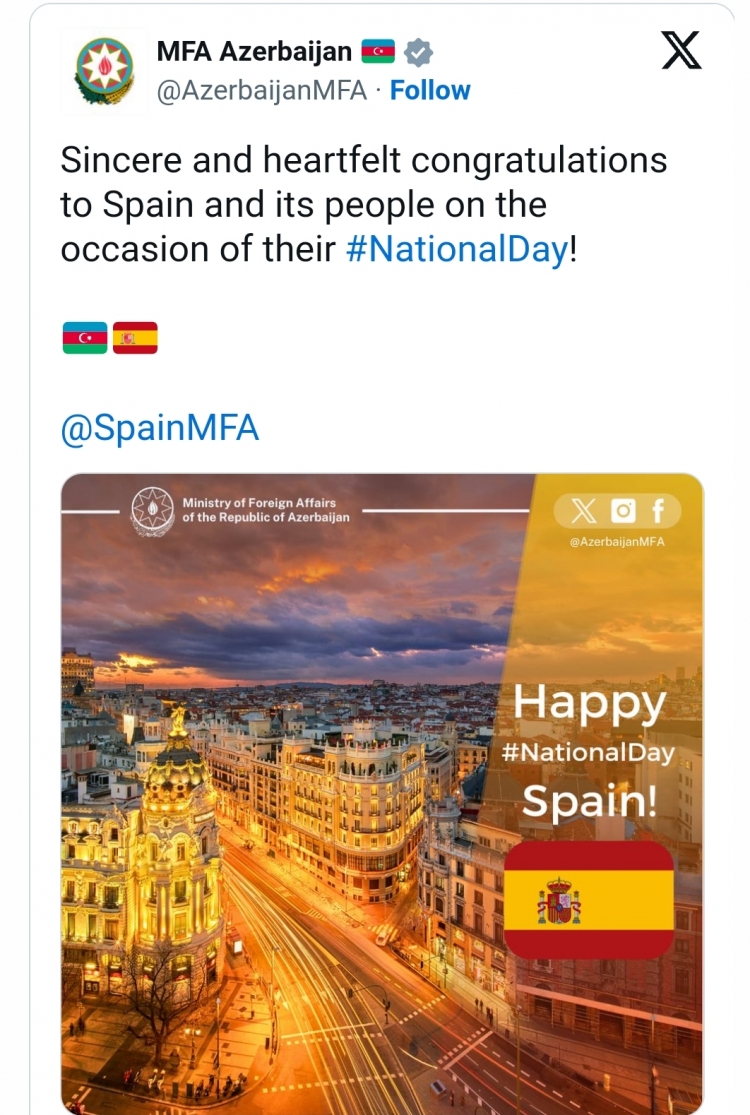Click the MFA Azerbaijan profile avatar

pos(105,71)
